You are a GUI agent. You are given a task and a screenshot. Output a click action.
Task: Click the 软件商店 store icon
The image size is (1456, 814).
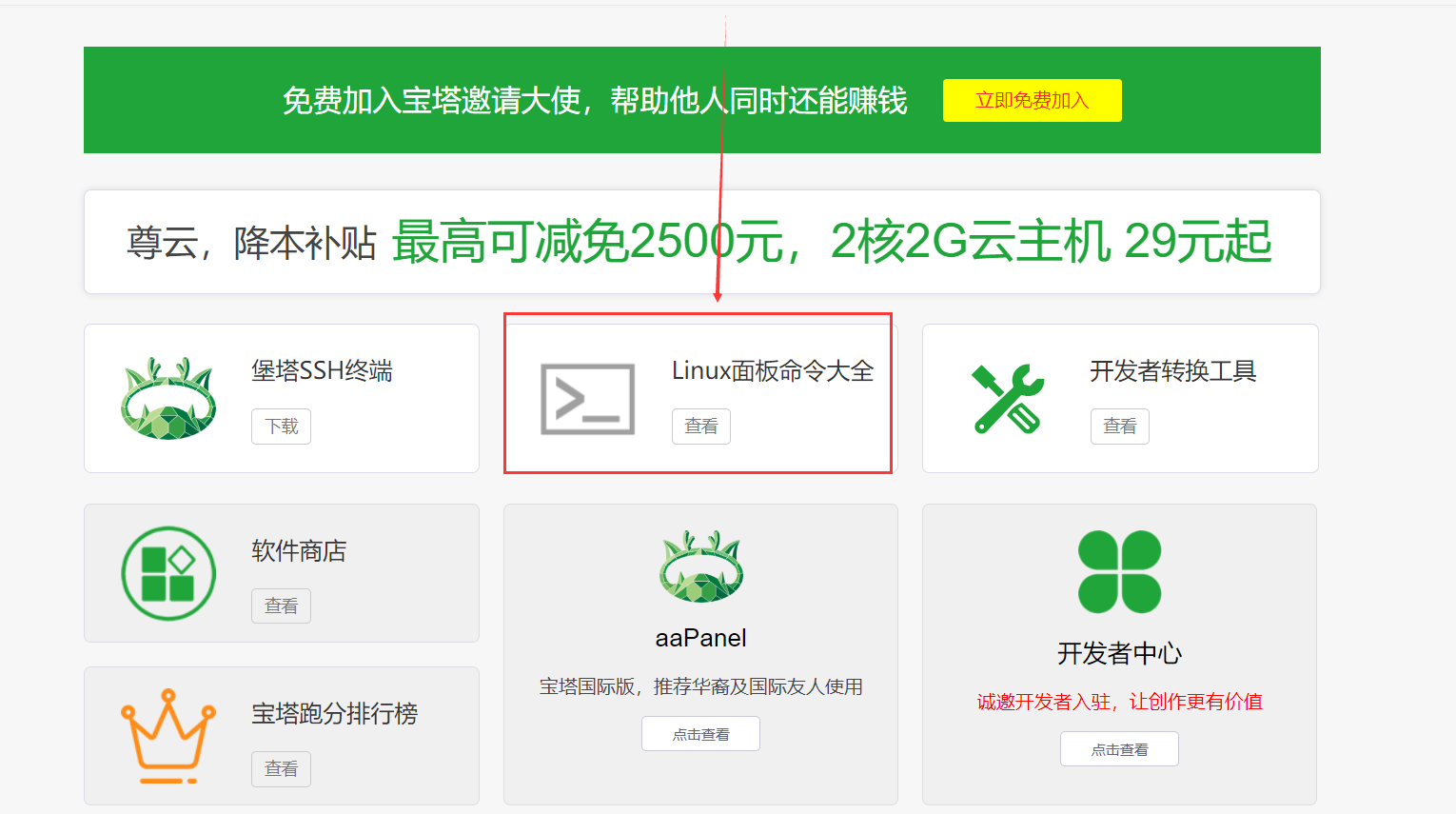pyautogui.click(x=168, y=573)
